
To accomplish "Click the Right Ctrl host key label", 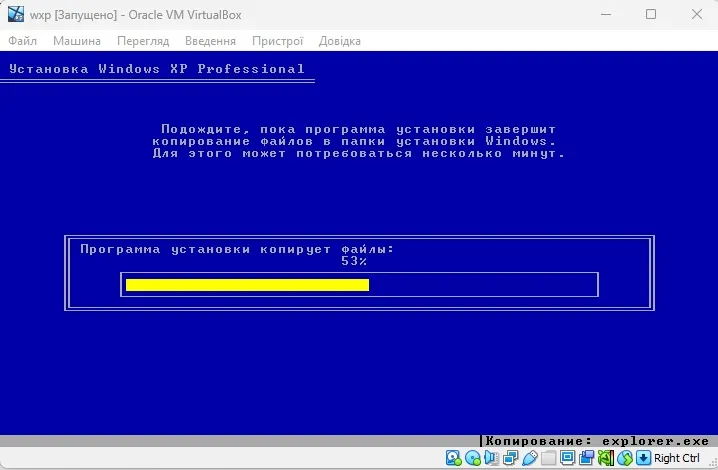I will pos(676,458).
